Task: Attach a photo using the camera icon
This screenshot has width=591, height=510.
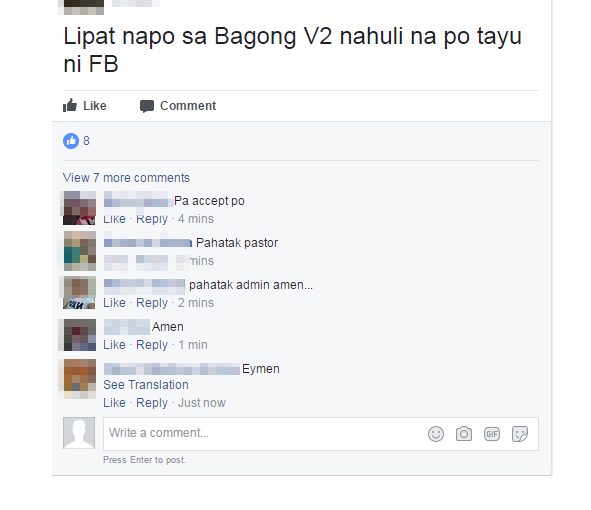Action: point(464,434)
